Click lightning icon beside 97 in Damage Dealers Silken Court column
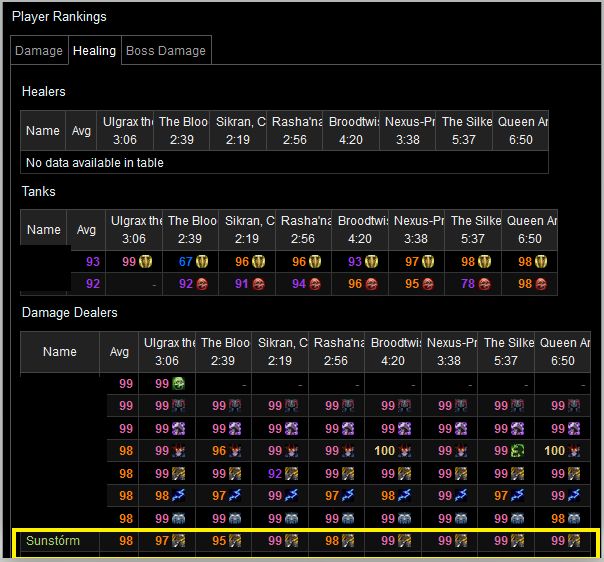The height and width of the screenshot is (562, 604). (517, 495)
